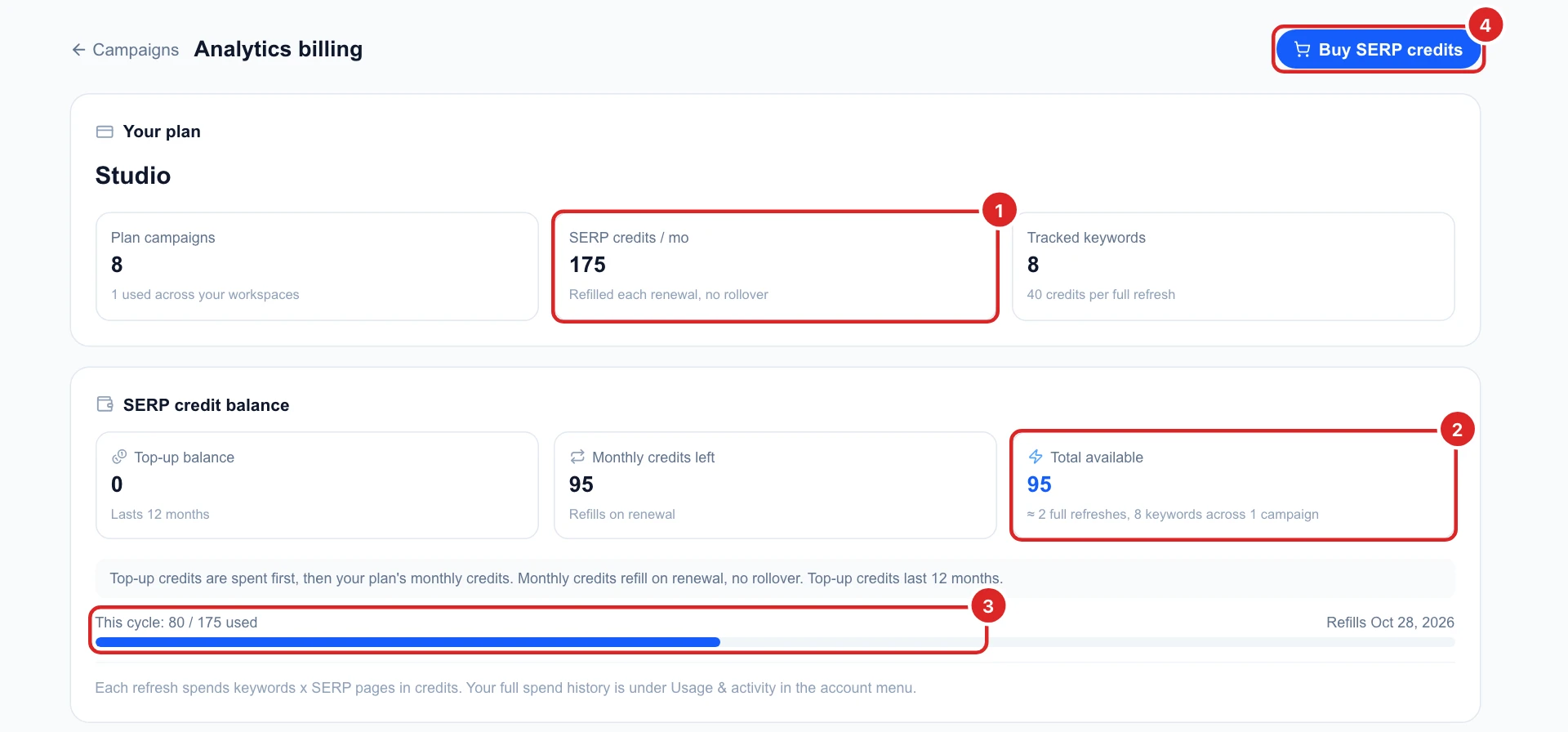This screenshot has width=1568, height=732.
Task: Click the Your plan section heading
Action: (x=162, y=132)
